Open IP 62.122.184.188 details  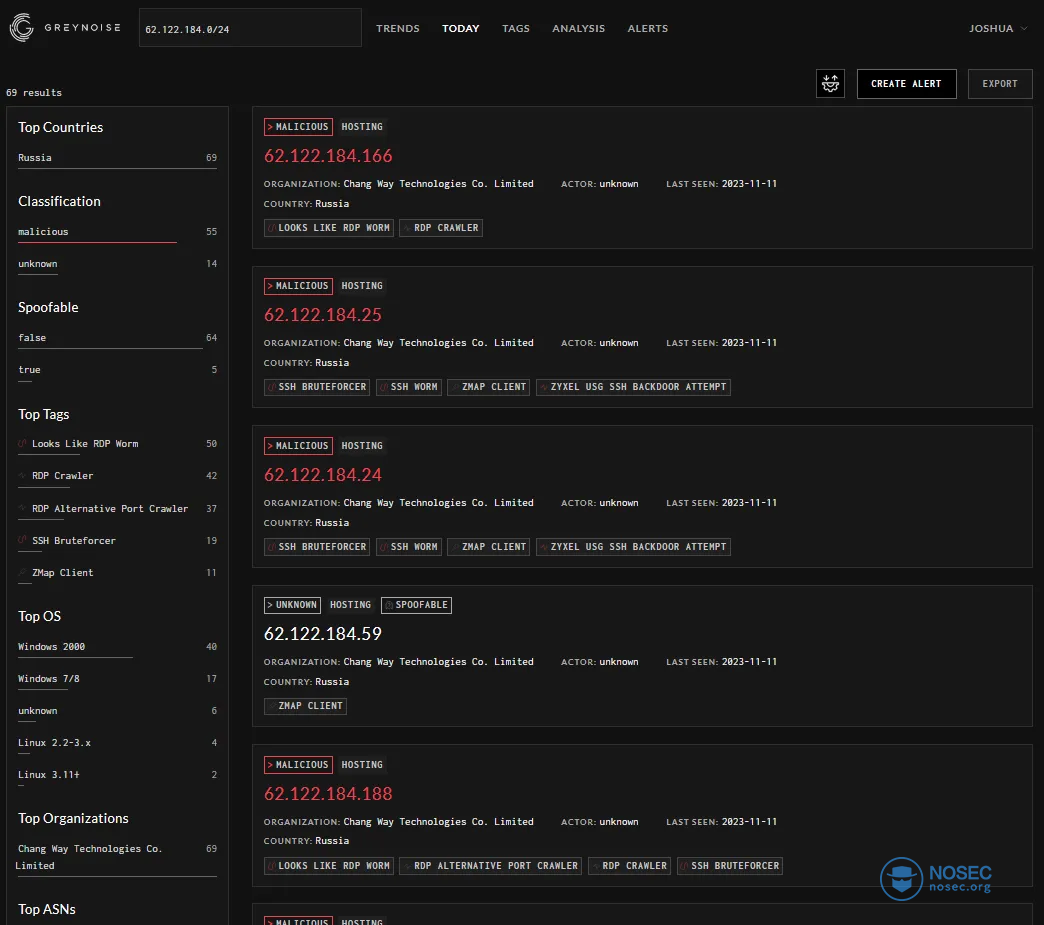[x=328, y=794]
